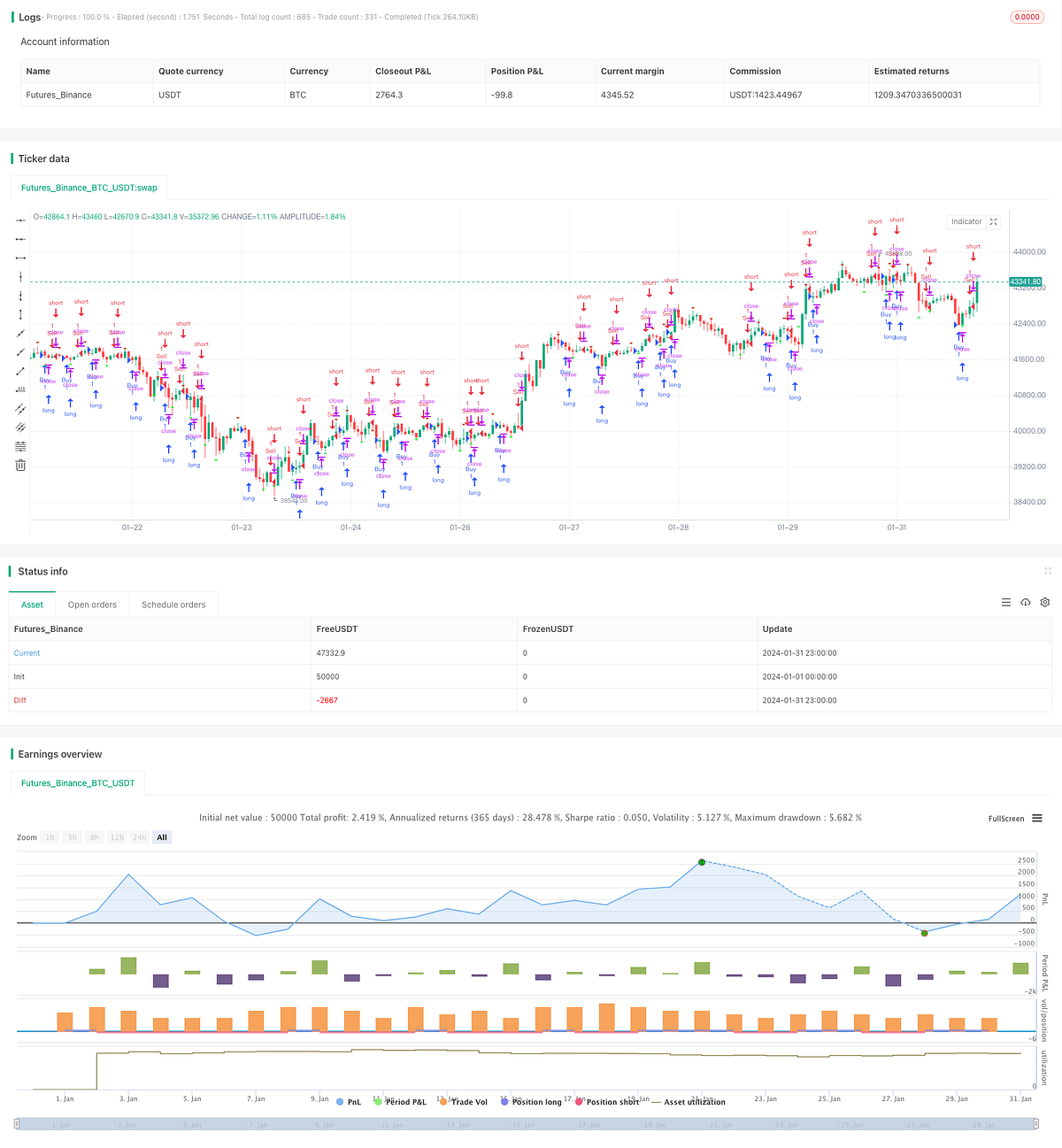Click the navigator's left range handle
The width and height of the screenshot is (1062, 1148).
(18, 1124)
